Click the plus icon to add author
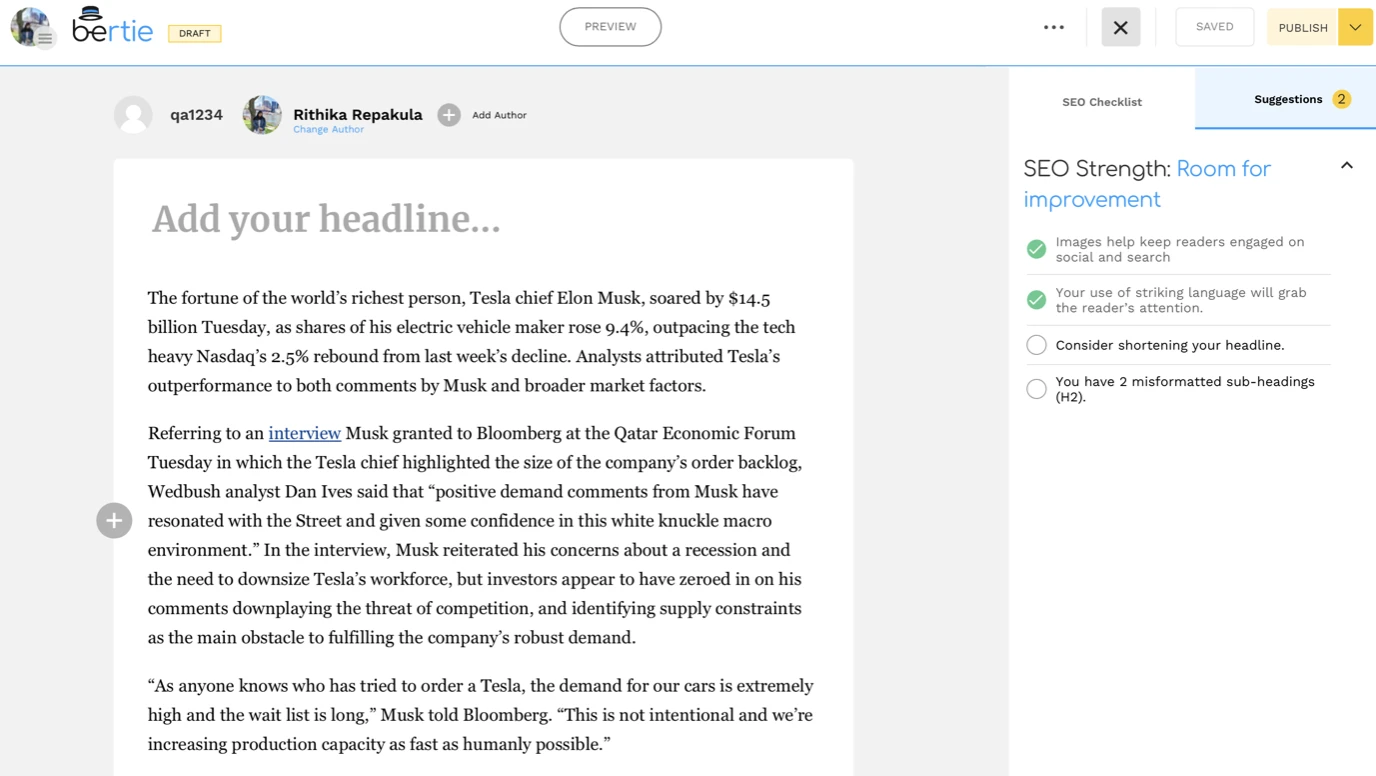This screenshot has height=776, width=1376. [x=449, y=115]
